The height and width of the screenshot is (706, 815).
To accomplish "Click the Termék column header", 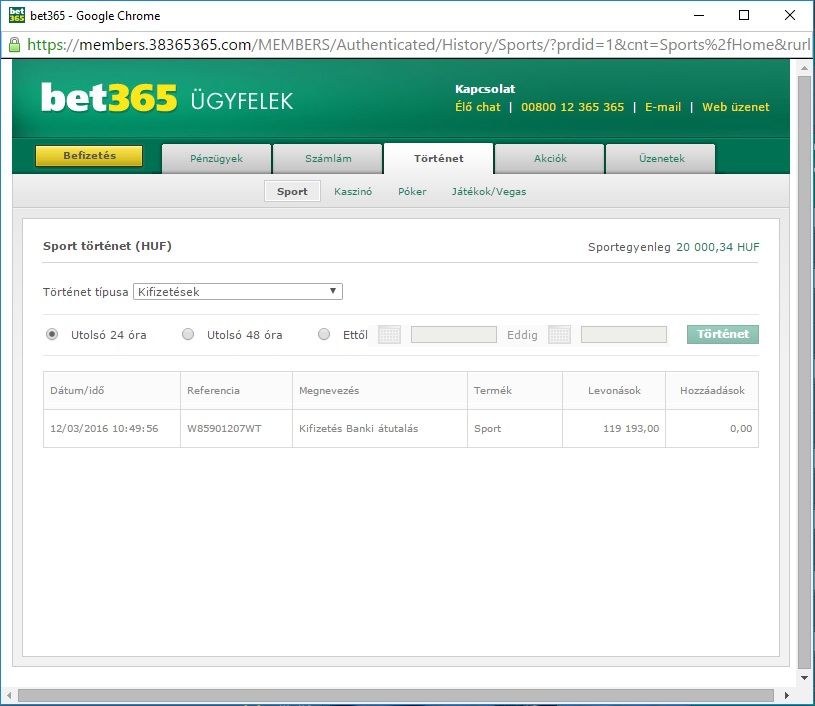I will click(515, 390).
